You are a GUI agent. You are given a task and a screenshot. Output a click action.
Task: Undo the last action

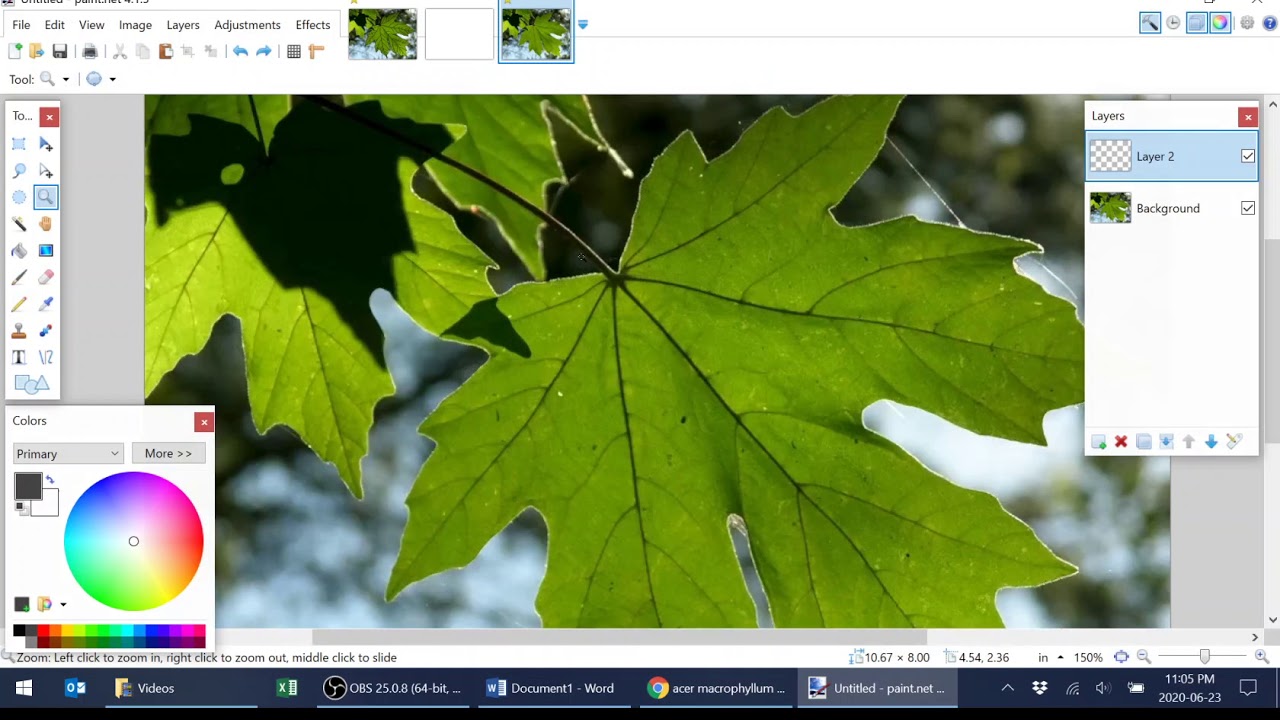coord(240,51)
